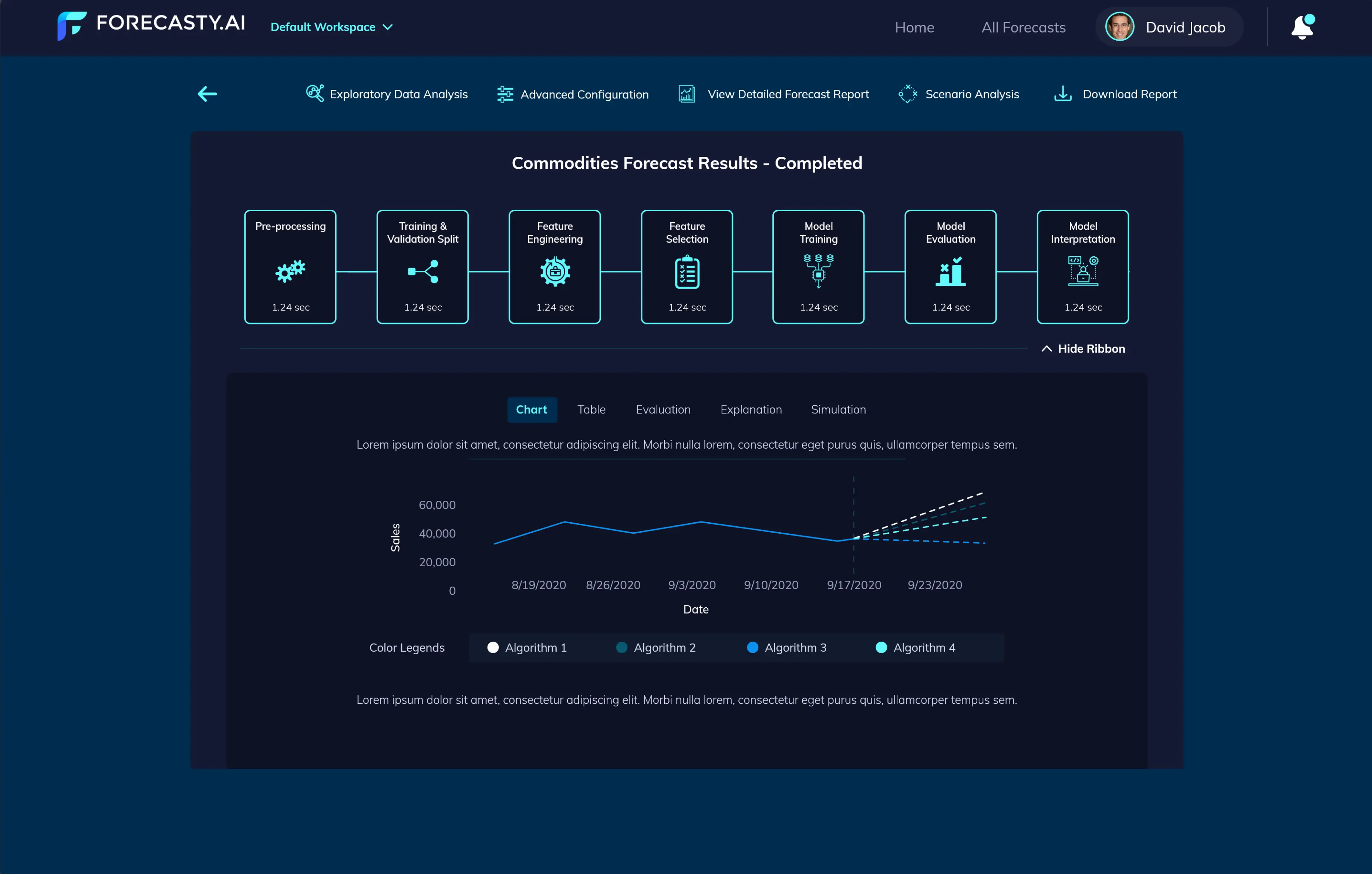Click the Feature Selection checklist icon
The width and height of the screenshot is (1372, 874).
(687, 272)
